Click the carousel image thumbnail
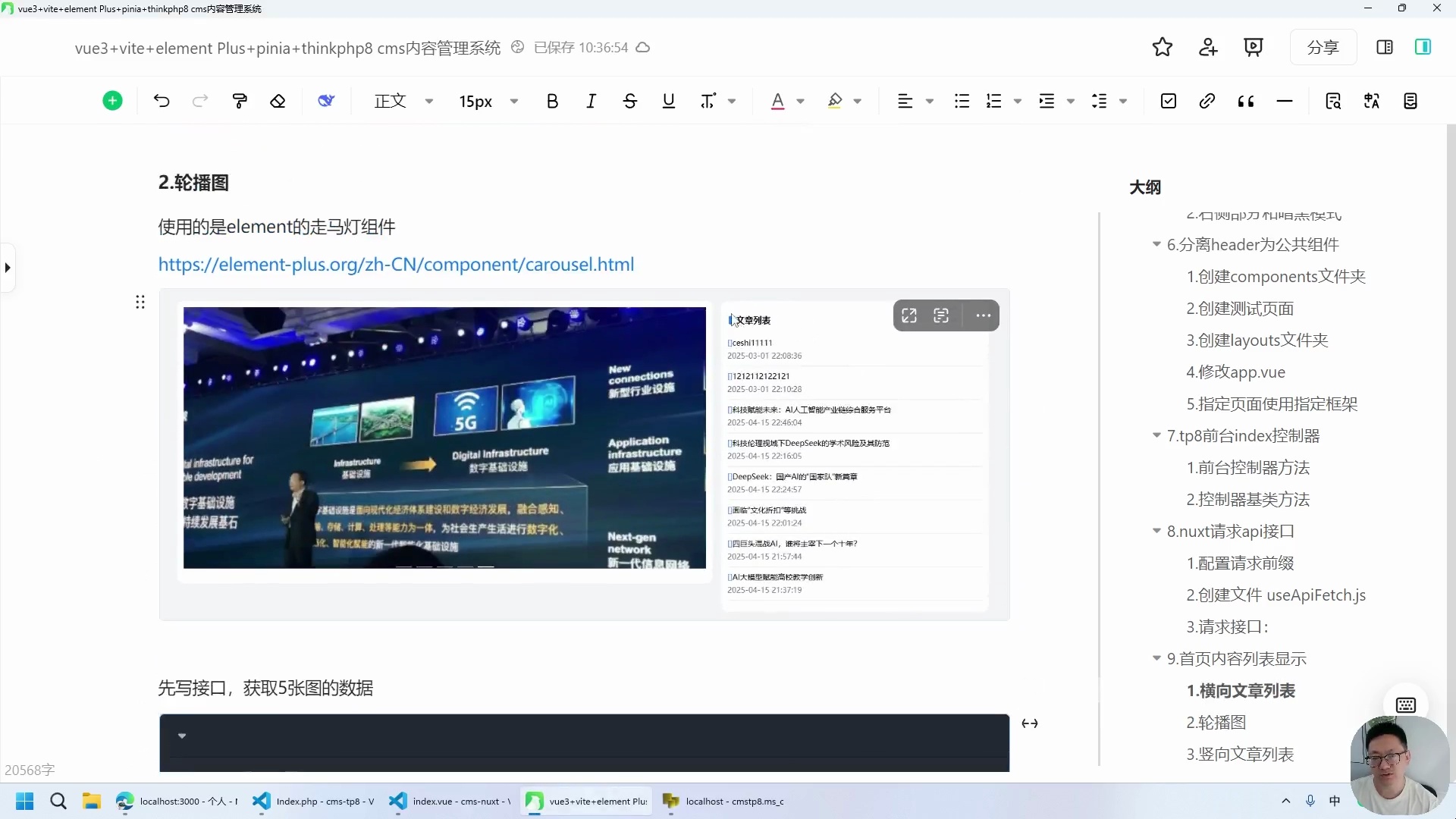This screenshot has height=819, width=1456. 444,438
